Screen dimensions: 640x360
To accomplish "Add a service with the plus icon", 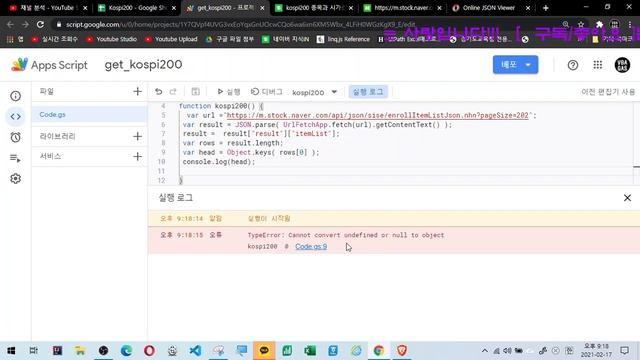I will (138, 156).
